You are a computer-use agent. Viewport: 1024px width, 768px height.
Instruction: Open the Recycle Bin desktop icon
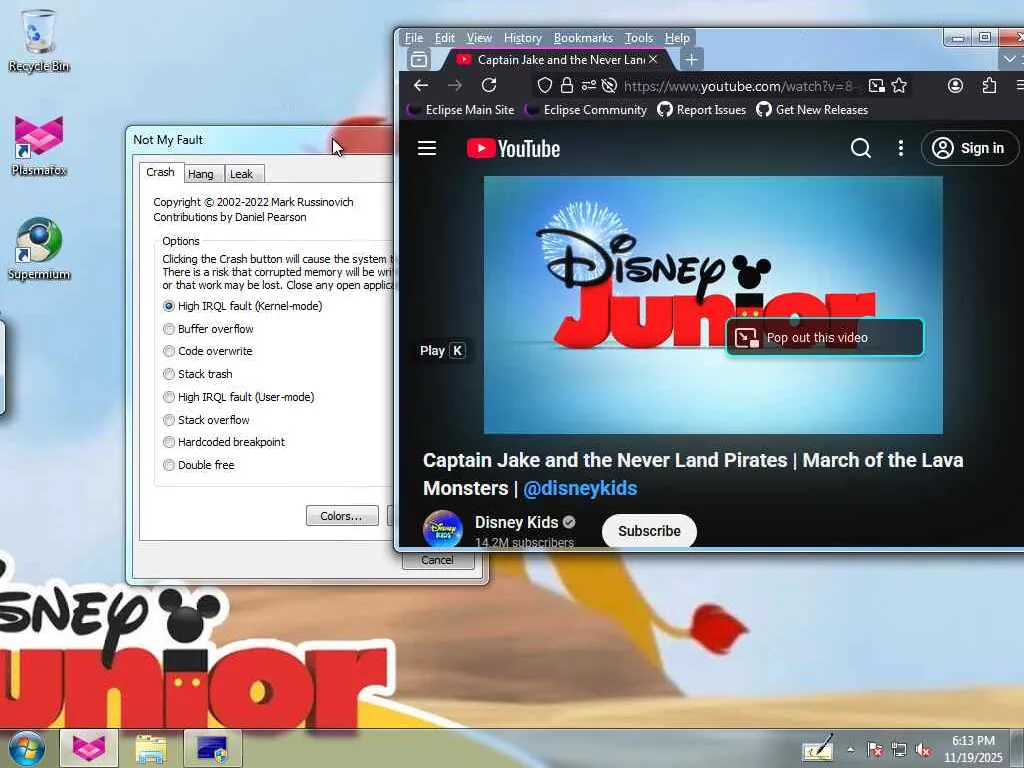[x=39, y=40]
